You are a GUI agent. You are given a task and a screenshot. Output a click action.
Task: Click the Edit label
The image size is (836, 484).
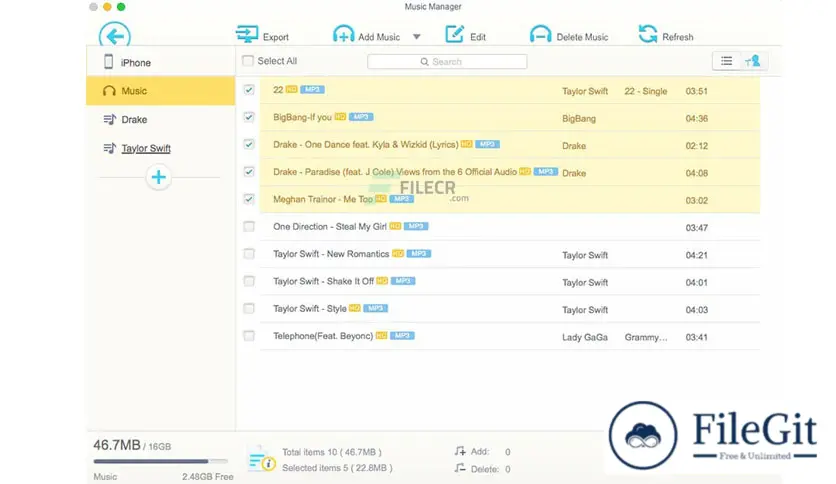478,37
